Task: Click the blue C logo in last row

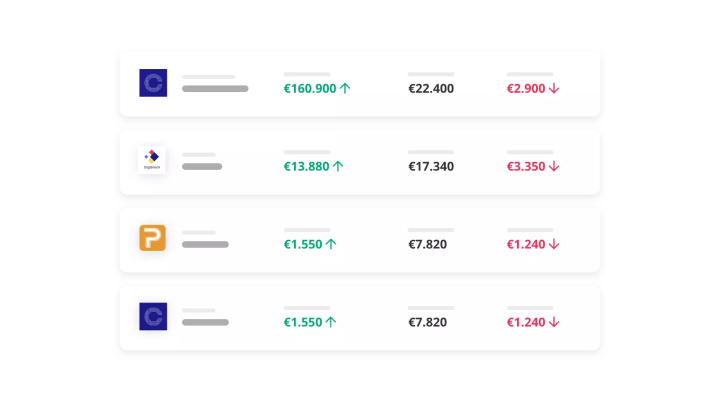Action: click(x=153, y=316)
